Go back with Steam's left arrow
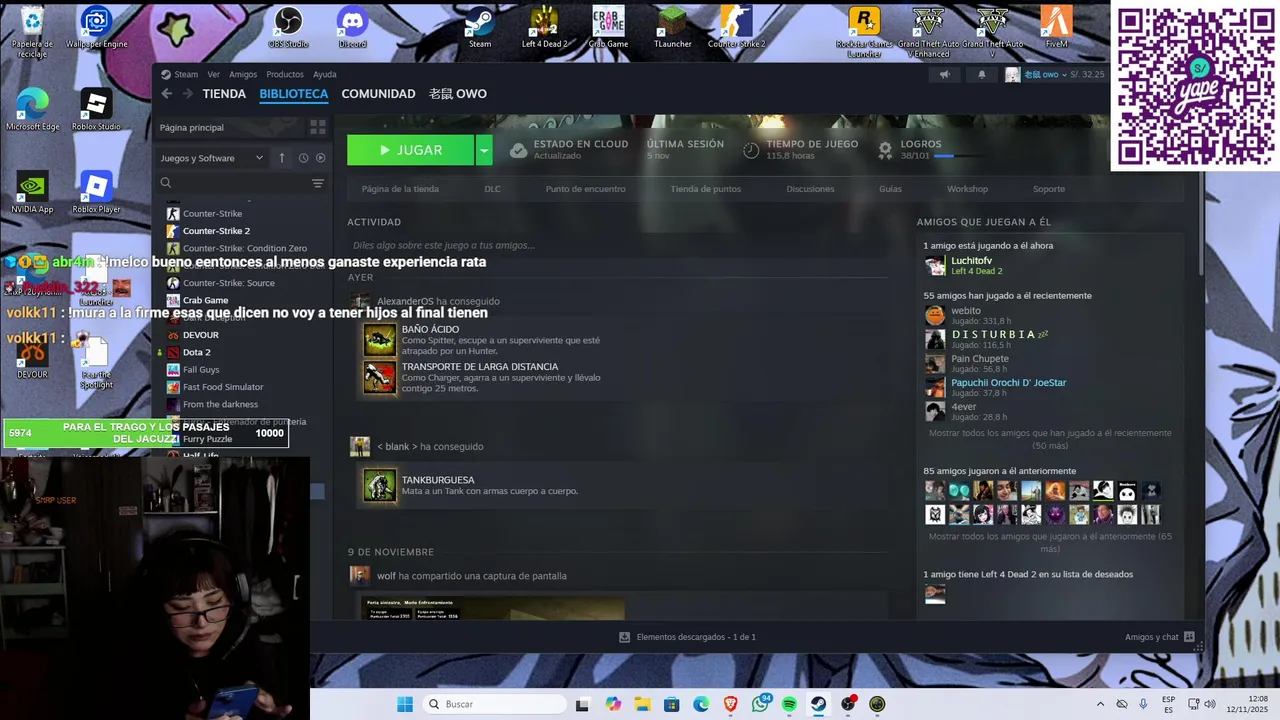 167,94
